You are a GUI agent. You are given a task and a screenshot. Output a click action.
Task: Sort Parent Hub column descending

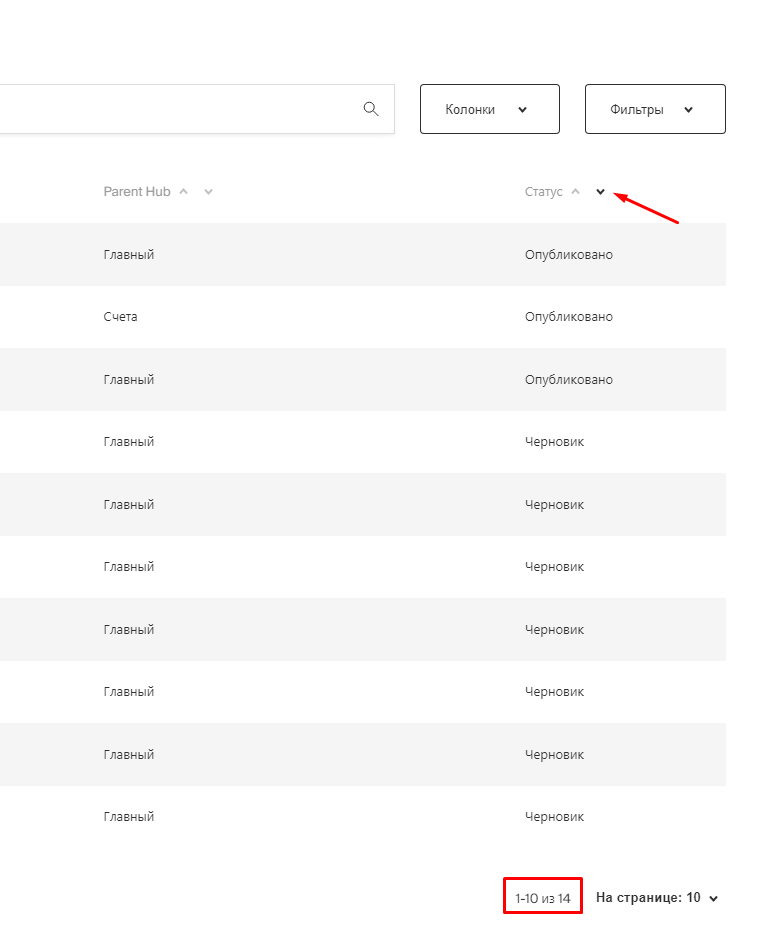[x=208, y=191]
